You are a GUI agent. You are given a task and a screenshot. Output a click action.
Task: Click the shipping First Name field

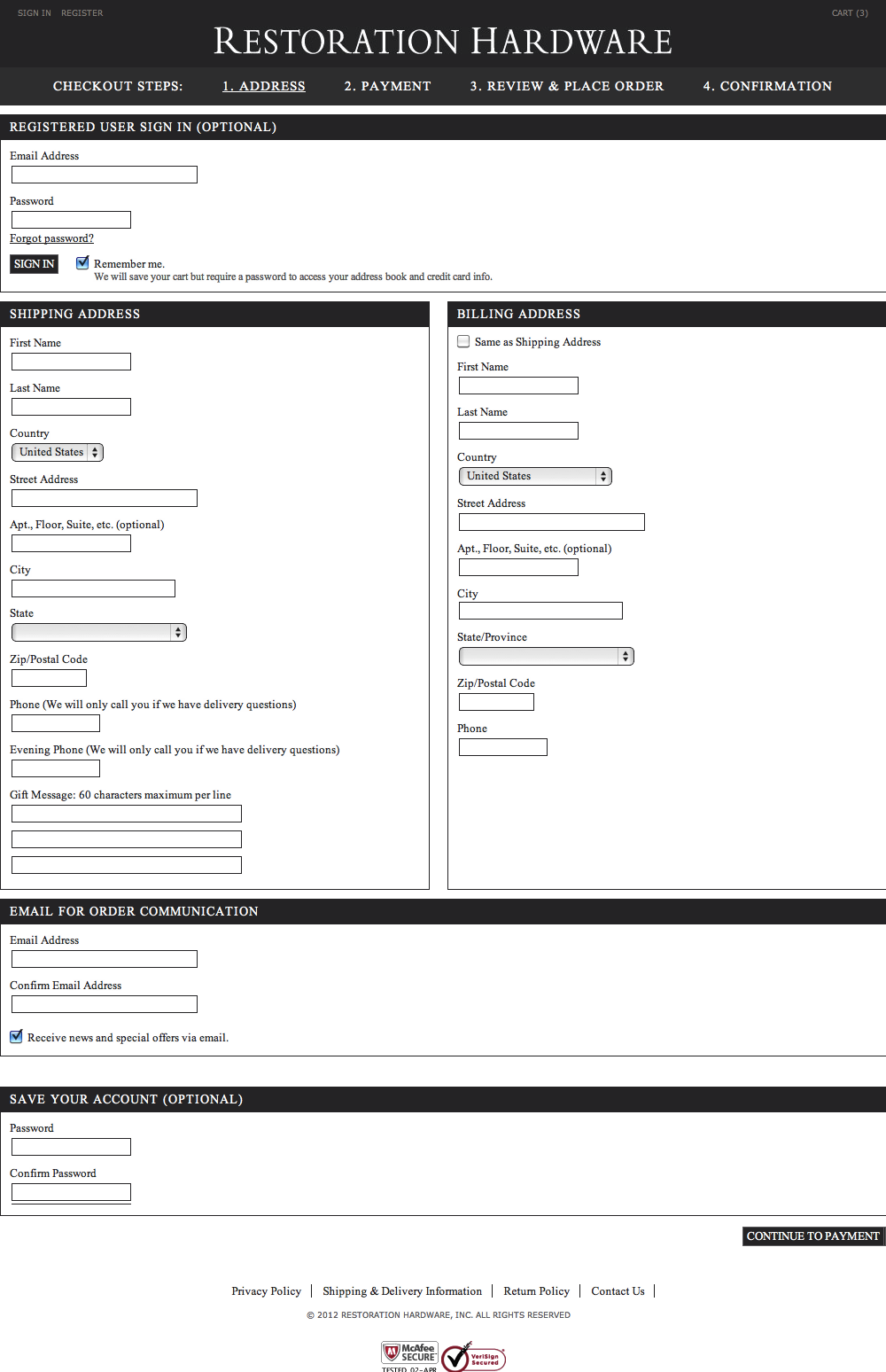[x=70, y=362]
